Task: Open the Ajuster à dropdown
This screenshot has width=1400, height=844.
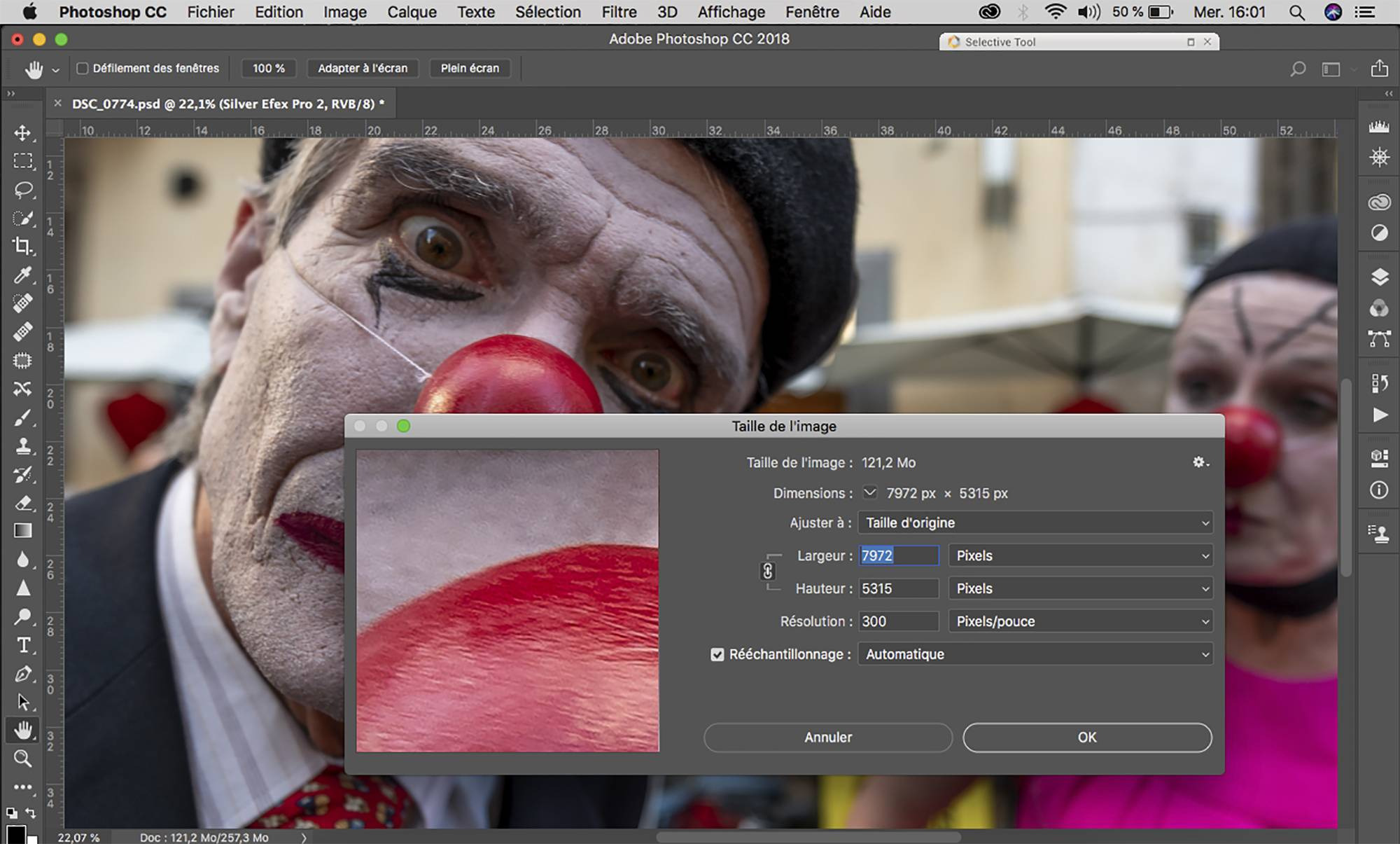Action: (1035, 523)
